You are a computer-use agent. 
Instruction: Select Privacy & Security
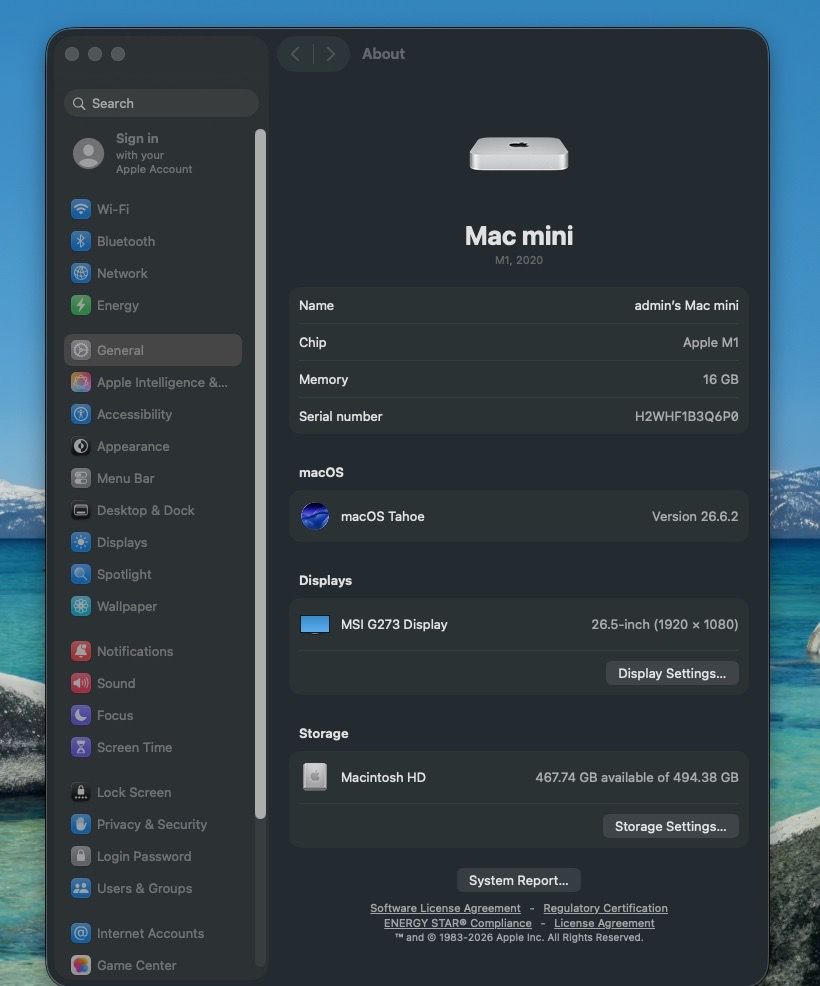[153, 824]
